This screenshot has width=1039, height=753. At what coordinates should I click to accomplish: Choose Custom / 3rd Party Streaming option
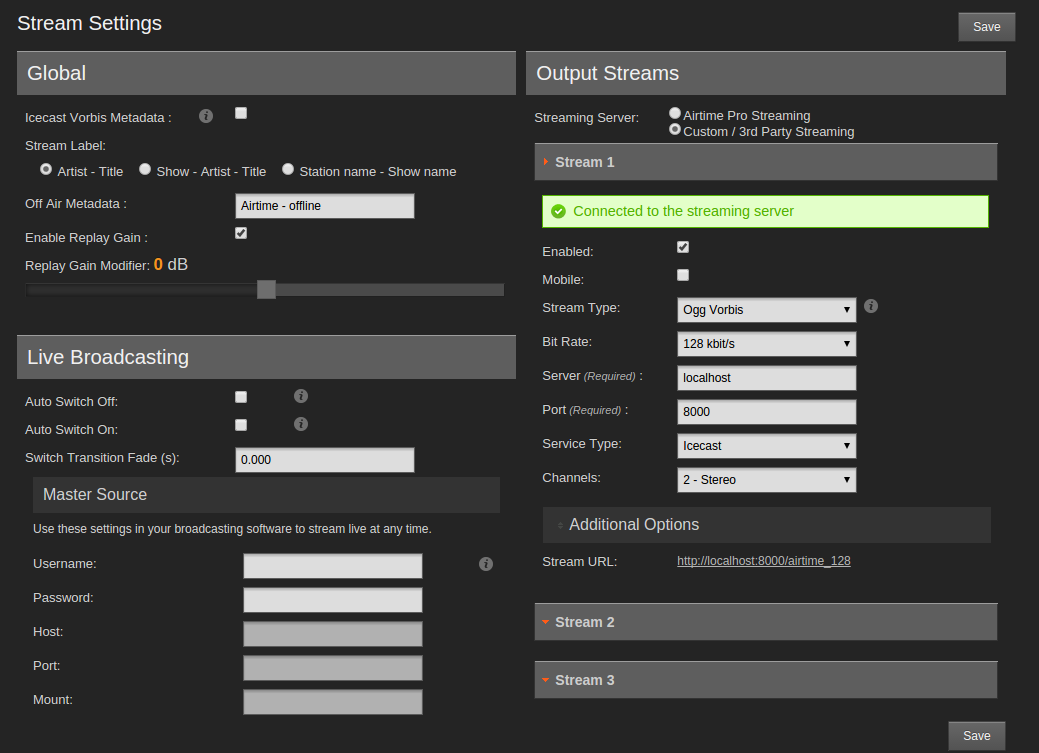coord(675,129)
